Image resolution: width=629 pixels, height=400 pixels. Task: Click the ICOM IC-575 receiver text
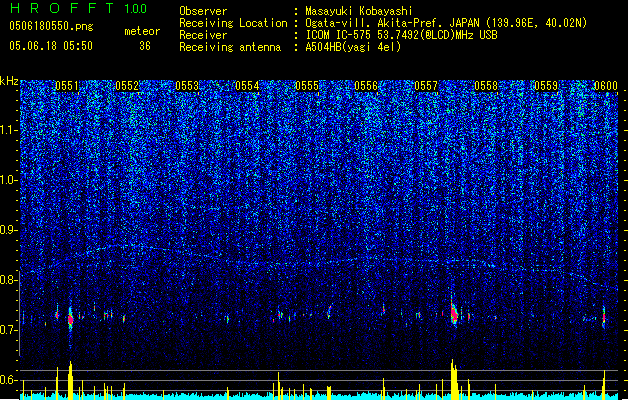pos(401,35)
